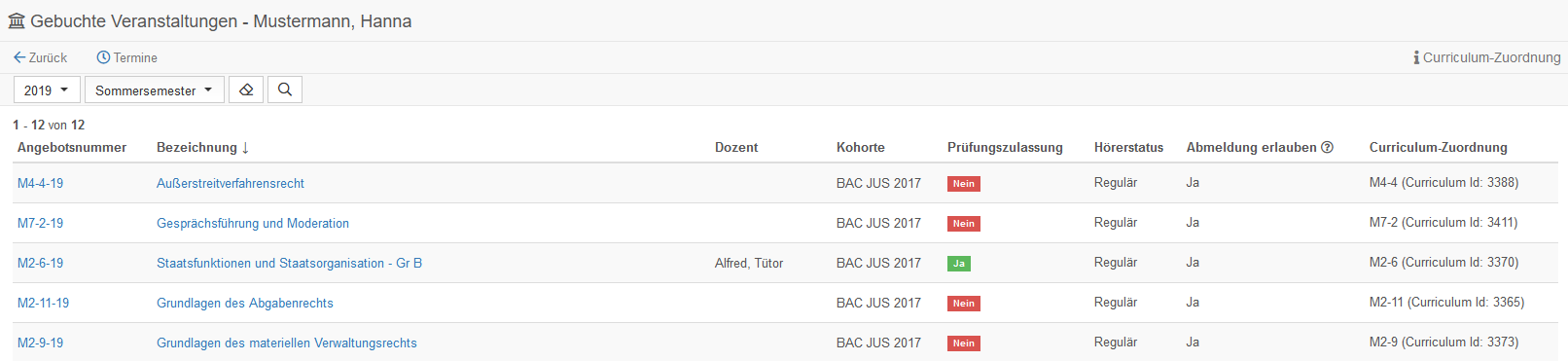Open Gesprächsführung und Moderation link
Image resolution: width=1568 pixels, height=361 pixels.
(x=253, y=223)
